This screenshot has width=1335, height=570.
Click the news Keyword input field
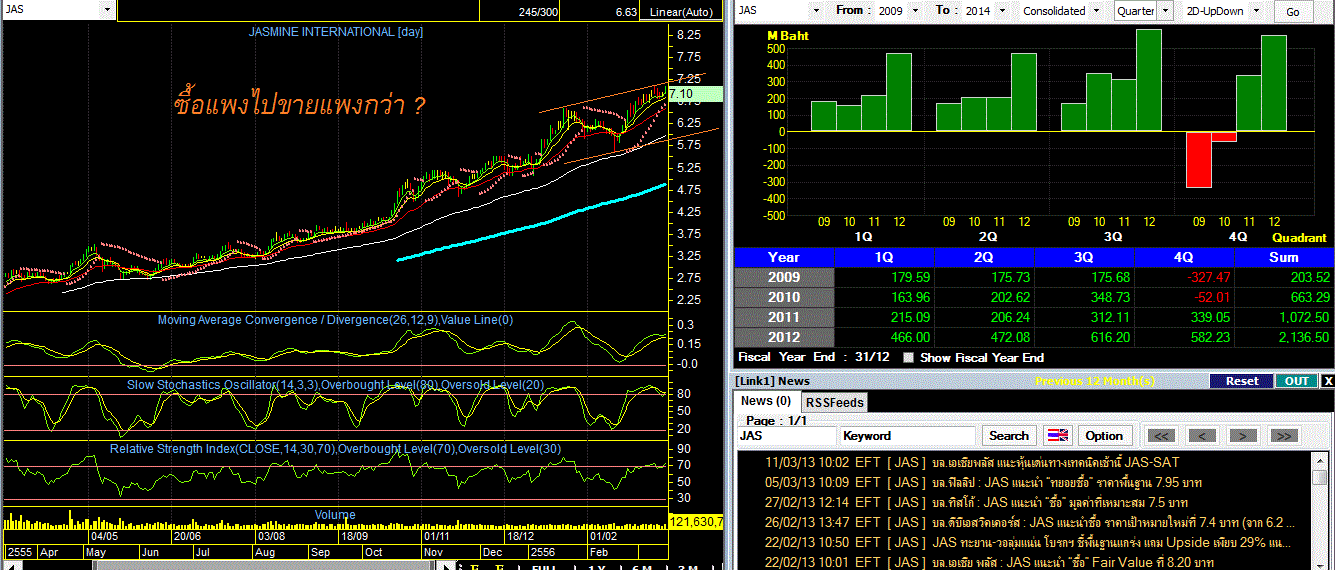(907, 436)
